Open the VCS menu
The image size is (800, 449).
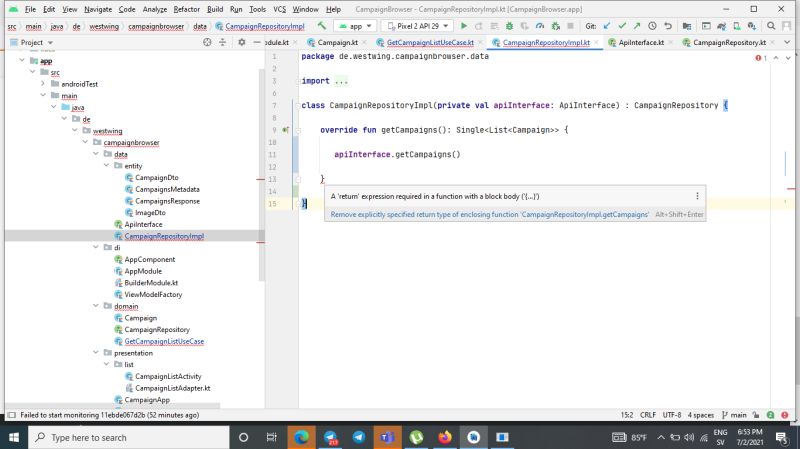click(279, 9)
